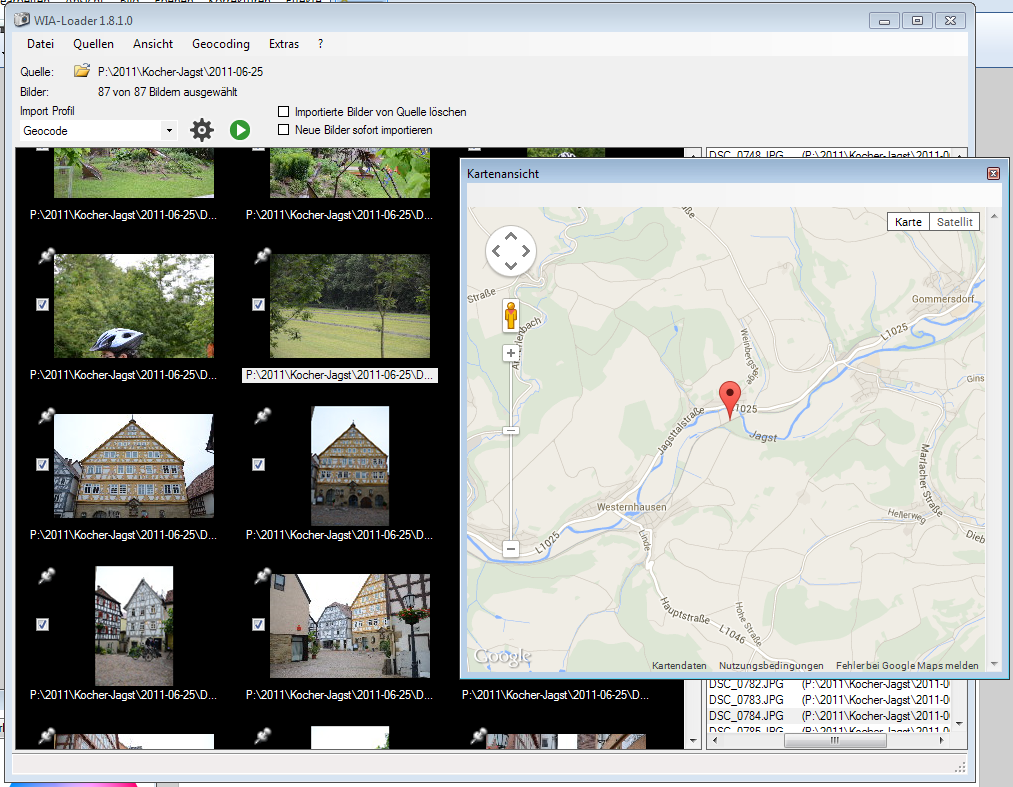Enable Importierte Bilder von Quelle löschen
1013x787 pixels.
283,112
